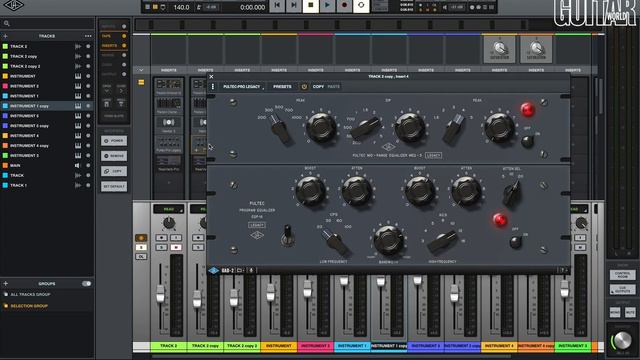Click the audio waveform icon for TRACK 2

tap(78, 47)
